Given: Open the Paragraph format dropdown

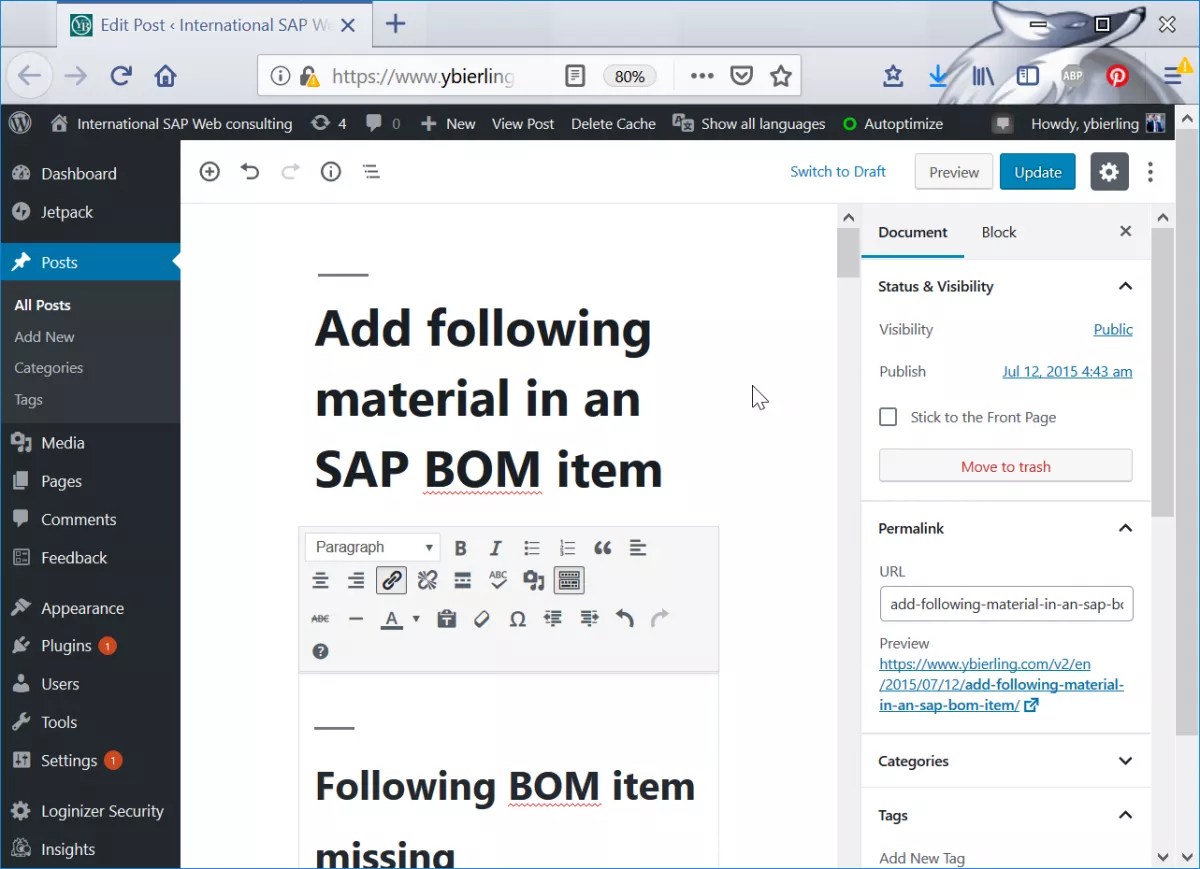Looking at the screenshot, I should pos(373,547).
